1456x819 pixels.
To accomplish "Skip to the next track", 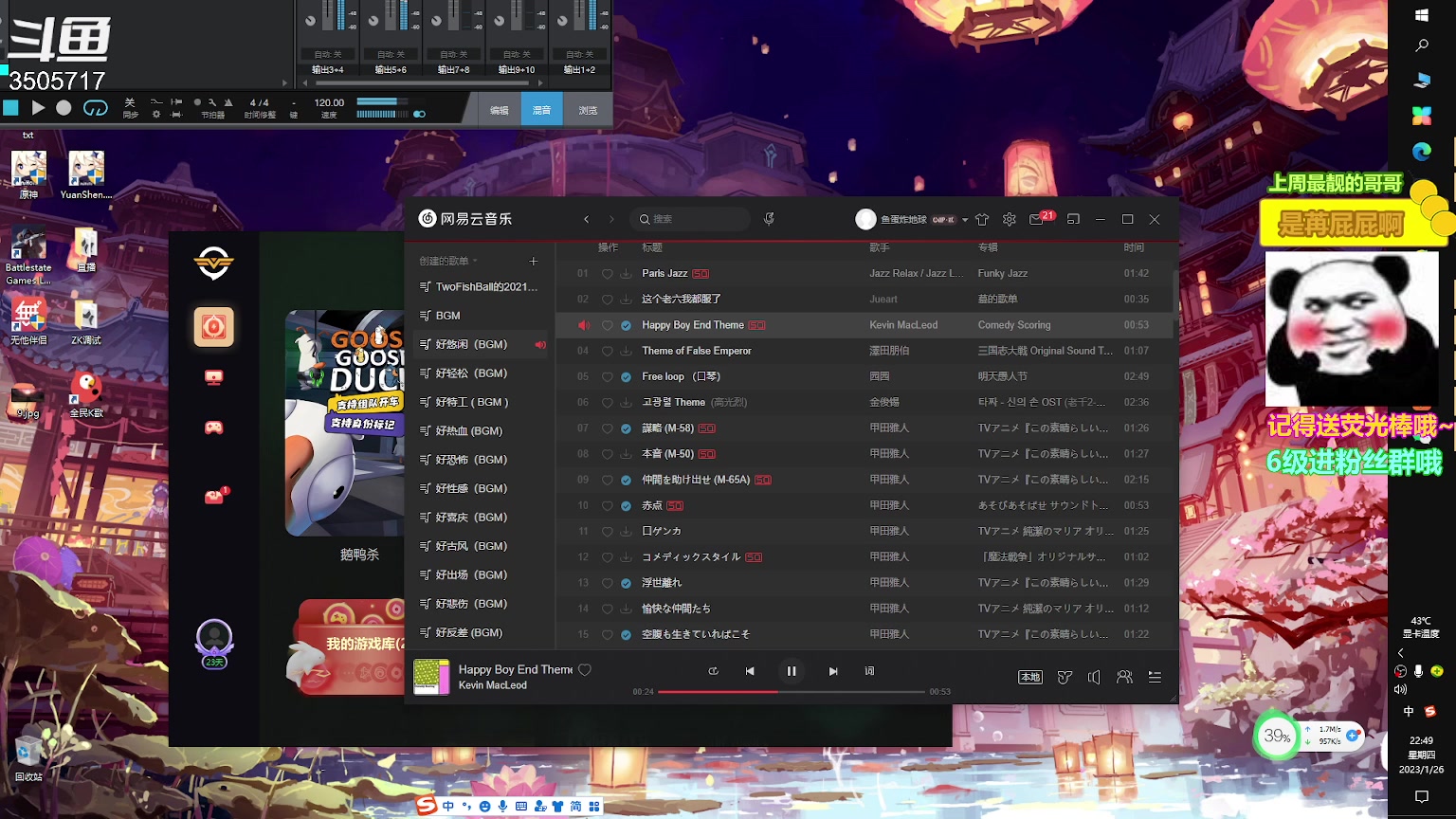I will (833, 671).
